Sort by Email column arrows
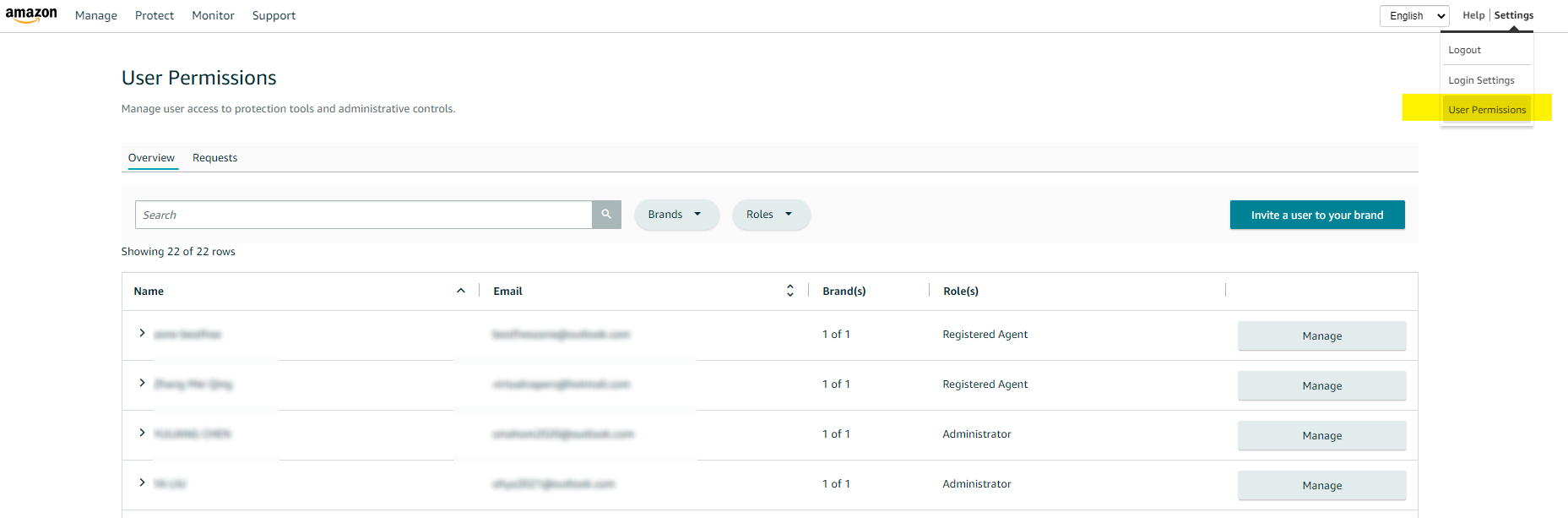 790,291
